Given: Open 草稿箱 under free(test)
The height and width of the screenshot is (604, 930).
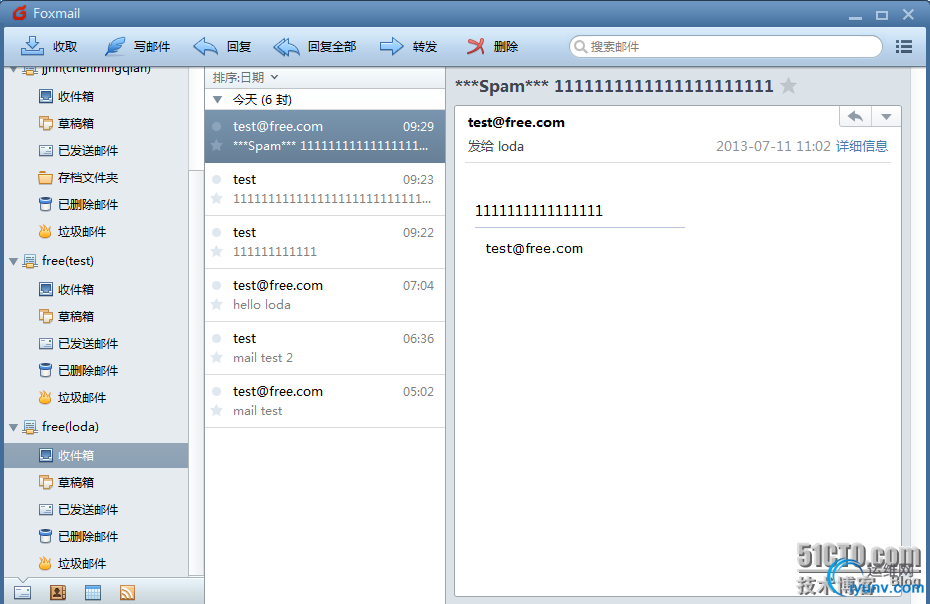Looking at the screenshot, I should click(66, 316).
